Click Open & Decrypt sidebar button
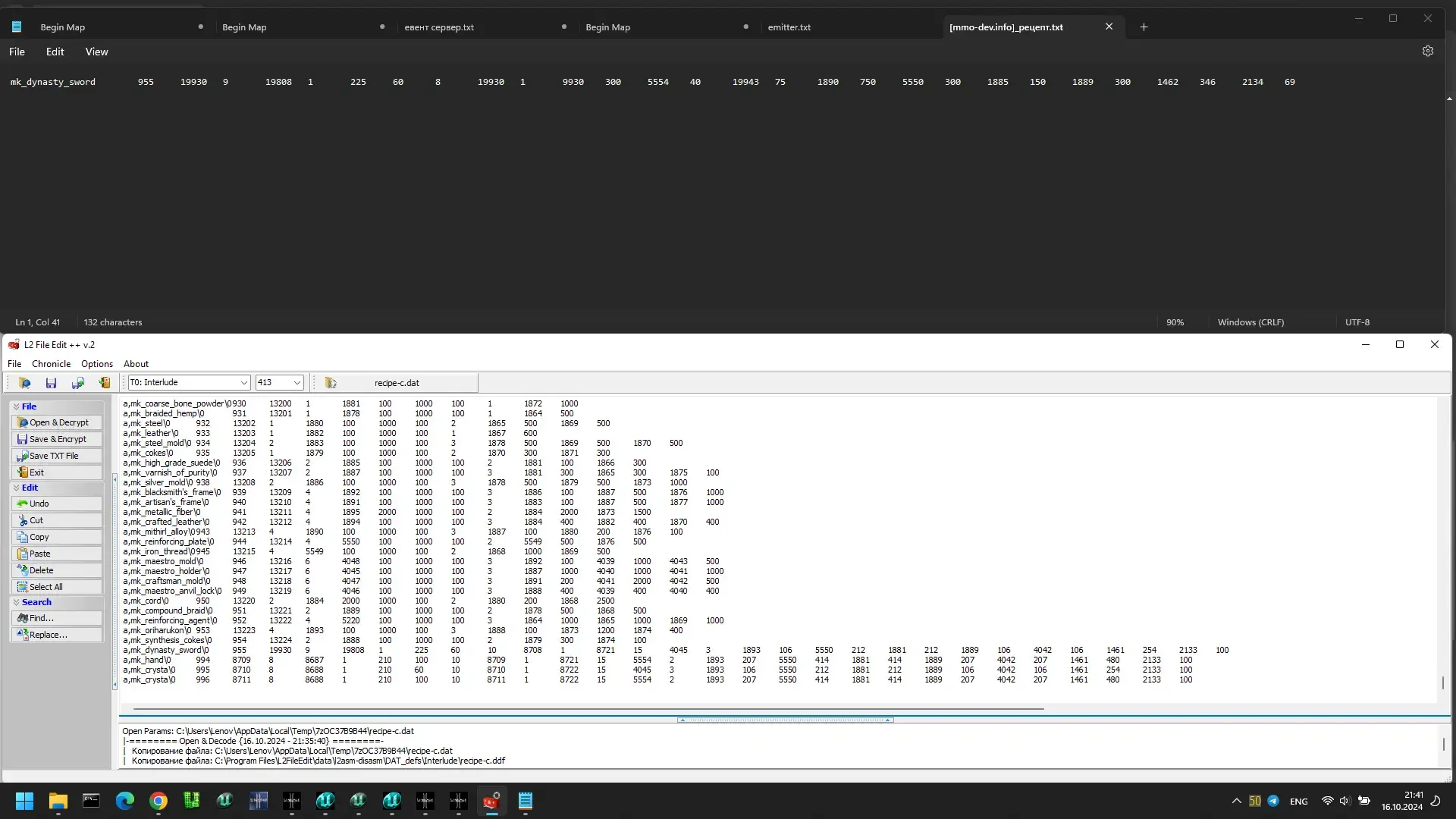This screenshot has width=1456, height=819. click(57, 422)
